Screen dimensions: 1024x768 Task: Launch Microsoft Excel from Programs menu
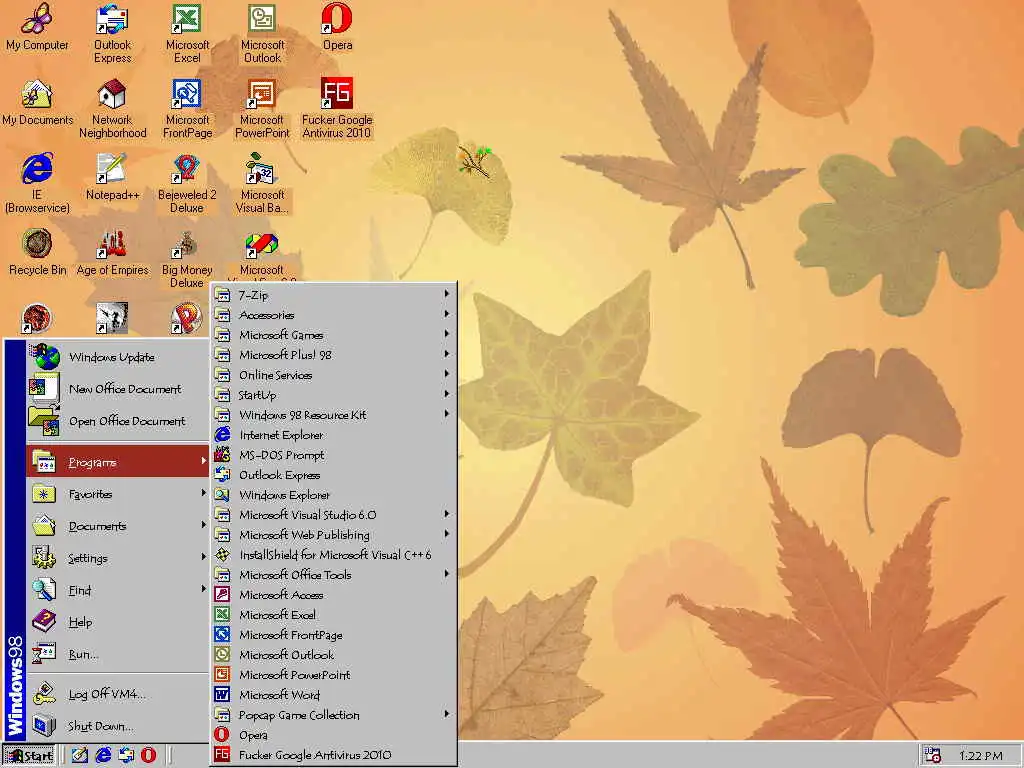pyautogui.click(x=333, y=615)
